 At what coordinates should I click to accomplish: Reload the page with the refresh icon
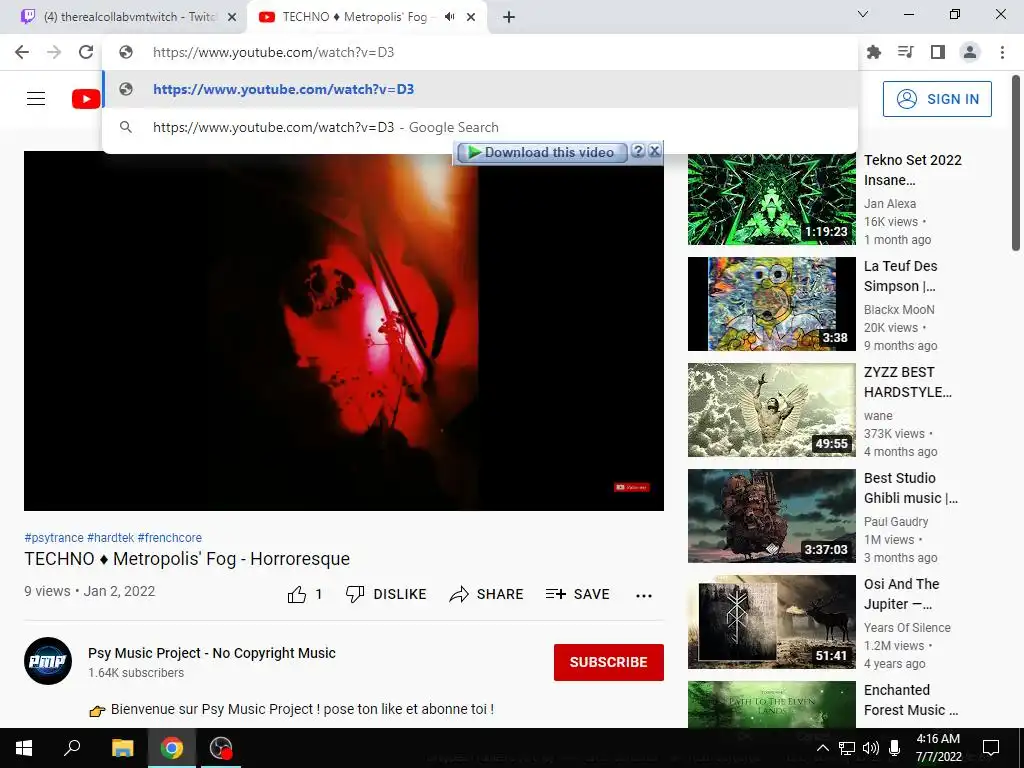(86, 52)
